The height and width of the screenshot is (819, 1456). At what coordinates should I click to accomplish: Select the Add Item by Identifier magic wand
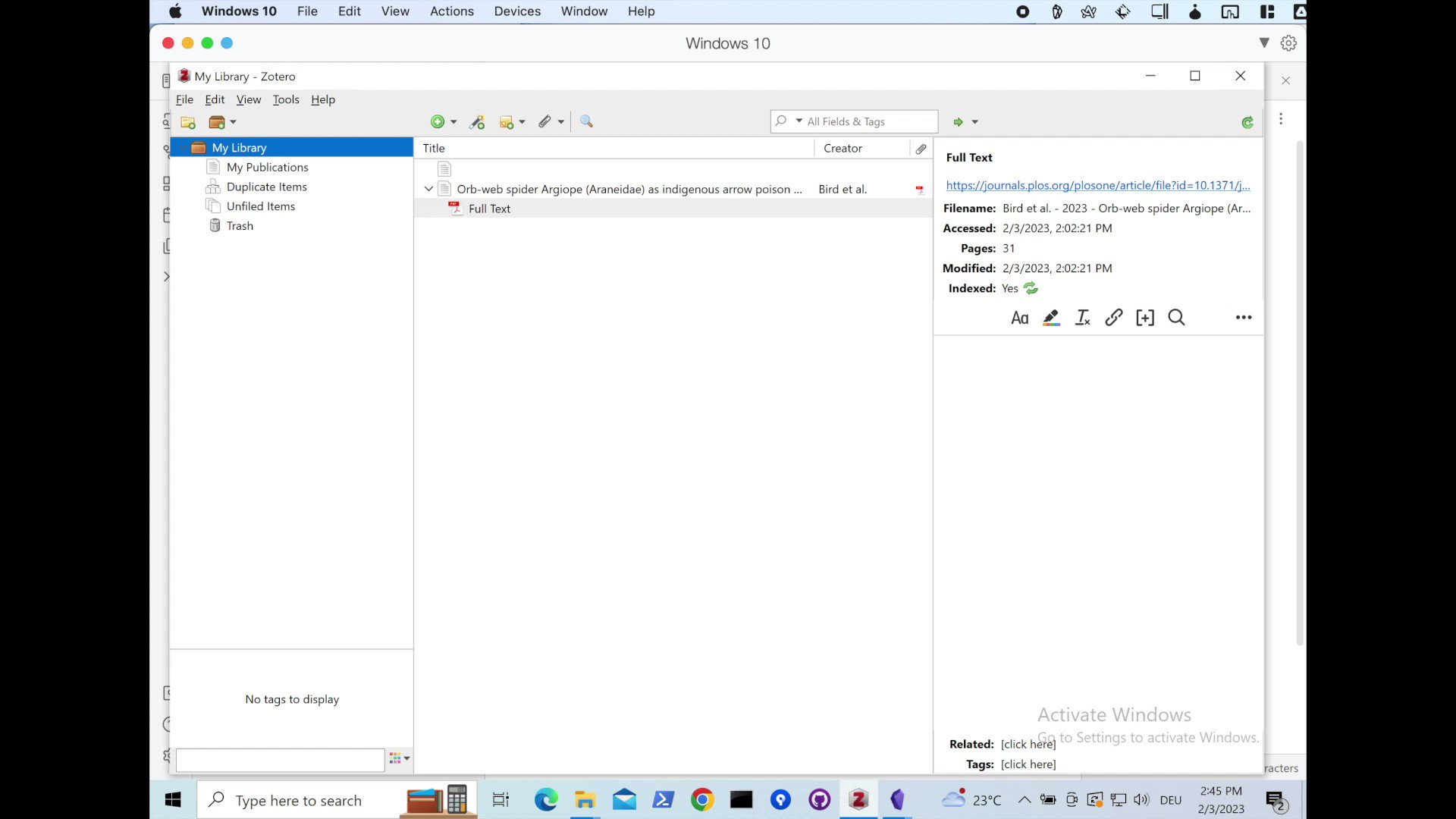[476, 121]
